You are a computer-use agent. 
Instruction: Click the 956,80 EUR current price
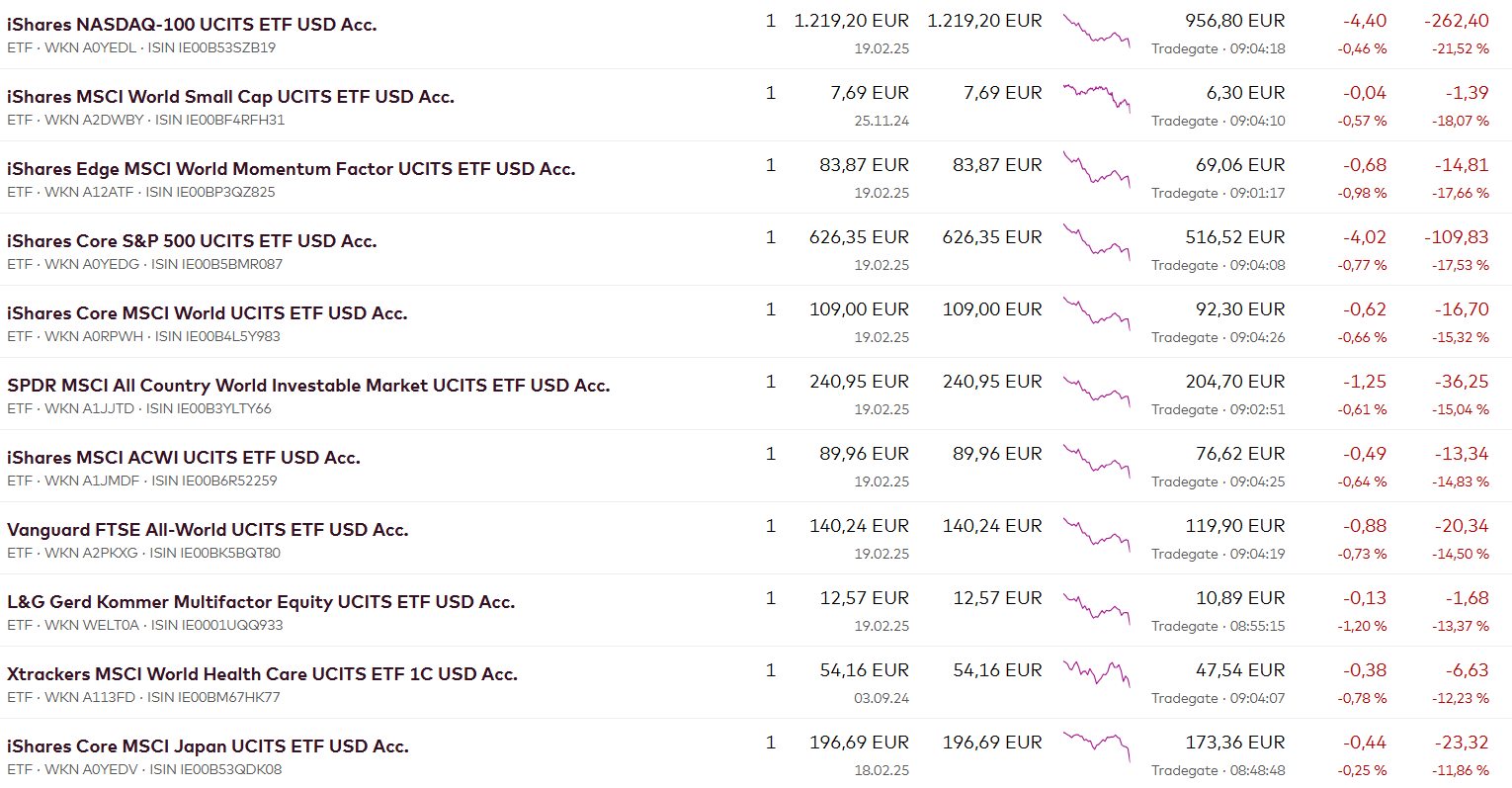1235,21
